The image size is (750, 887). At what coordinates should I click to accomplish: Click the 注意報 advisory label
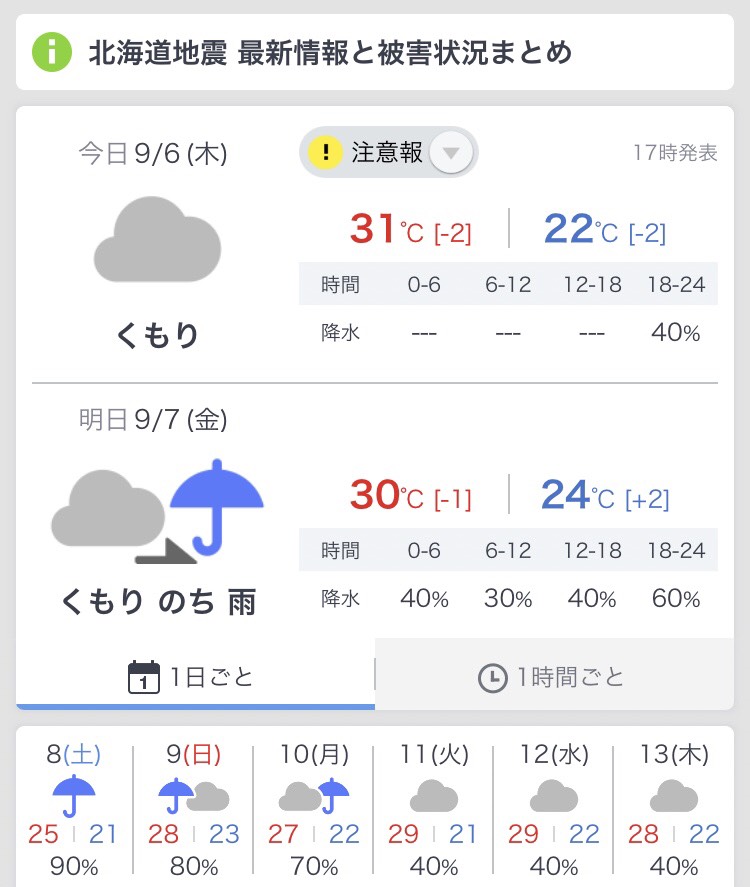tap(387, 153)
